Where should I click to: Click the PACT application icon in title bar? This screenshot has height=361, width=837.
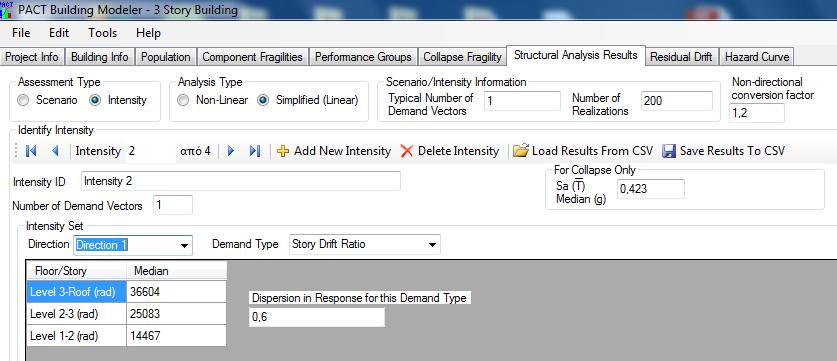tap(6, 10)
